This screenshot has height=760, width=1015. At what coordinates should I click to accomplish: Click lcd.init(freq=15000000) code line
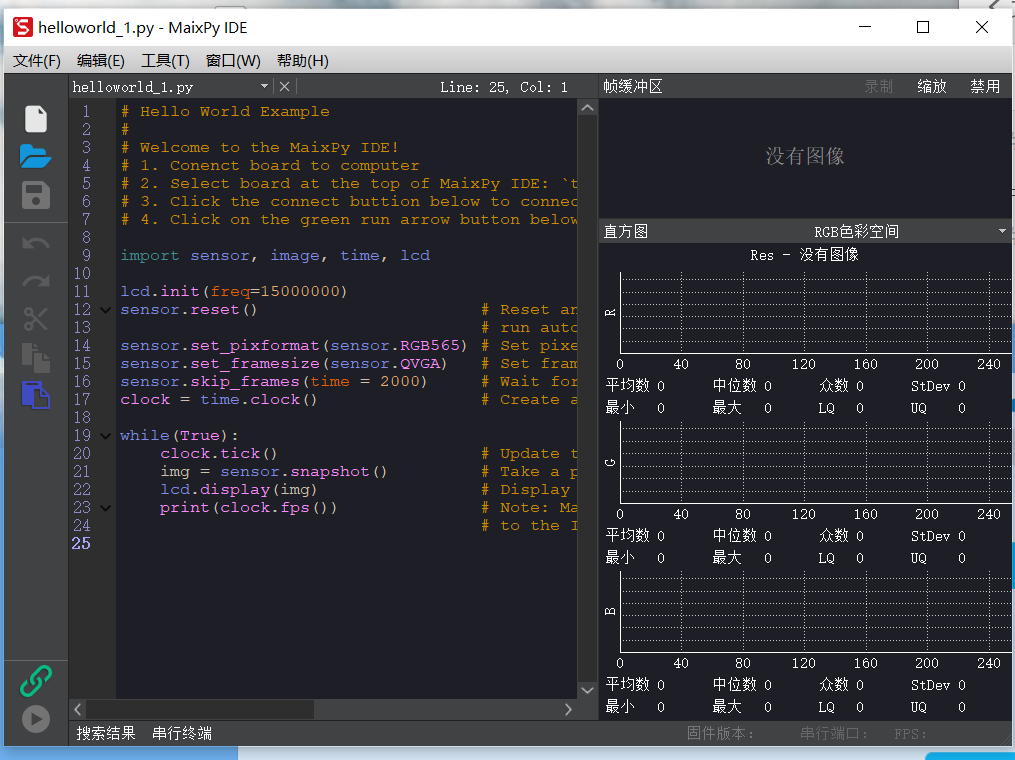pyautogui.click(x=234, y=292)
